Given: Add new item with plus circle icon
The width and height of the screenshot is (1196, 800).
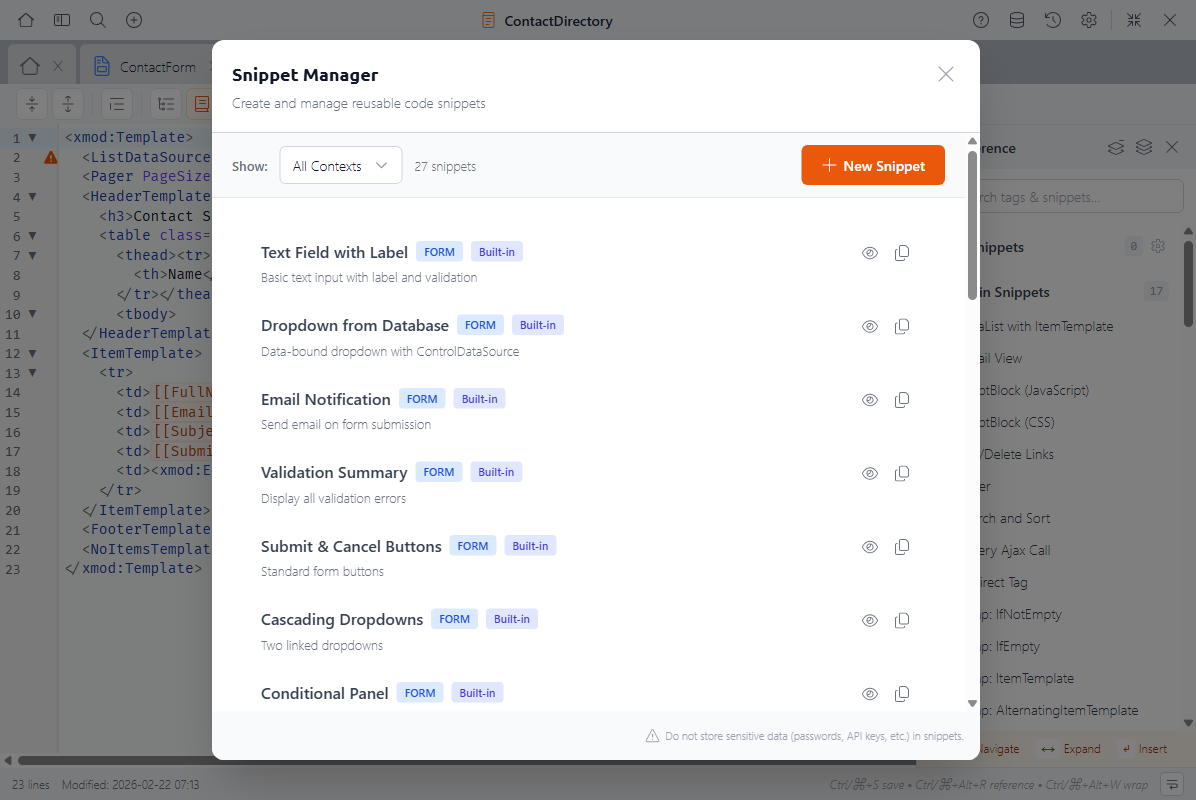Looking at the screenshot, I should pos(134,20).
